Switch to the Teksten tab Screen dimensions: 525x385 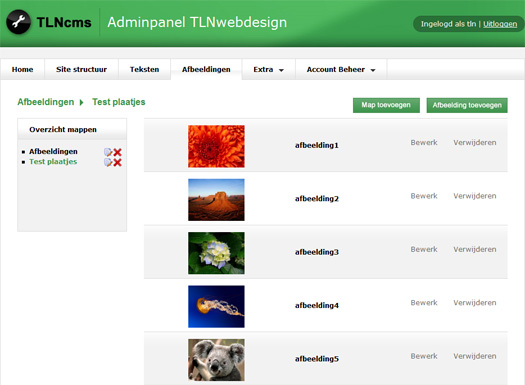pyautogui.click(x=144, y=69)
